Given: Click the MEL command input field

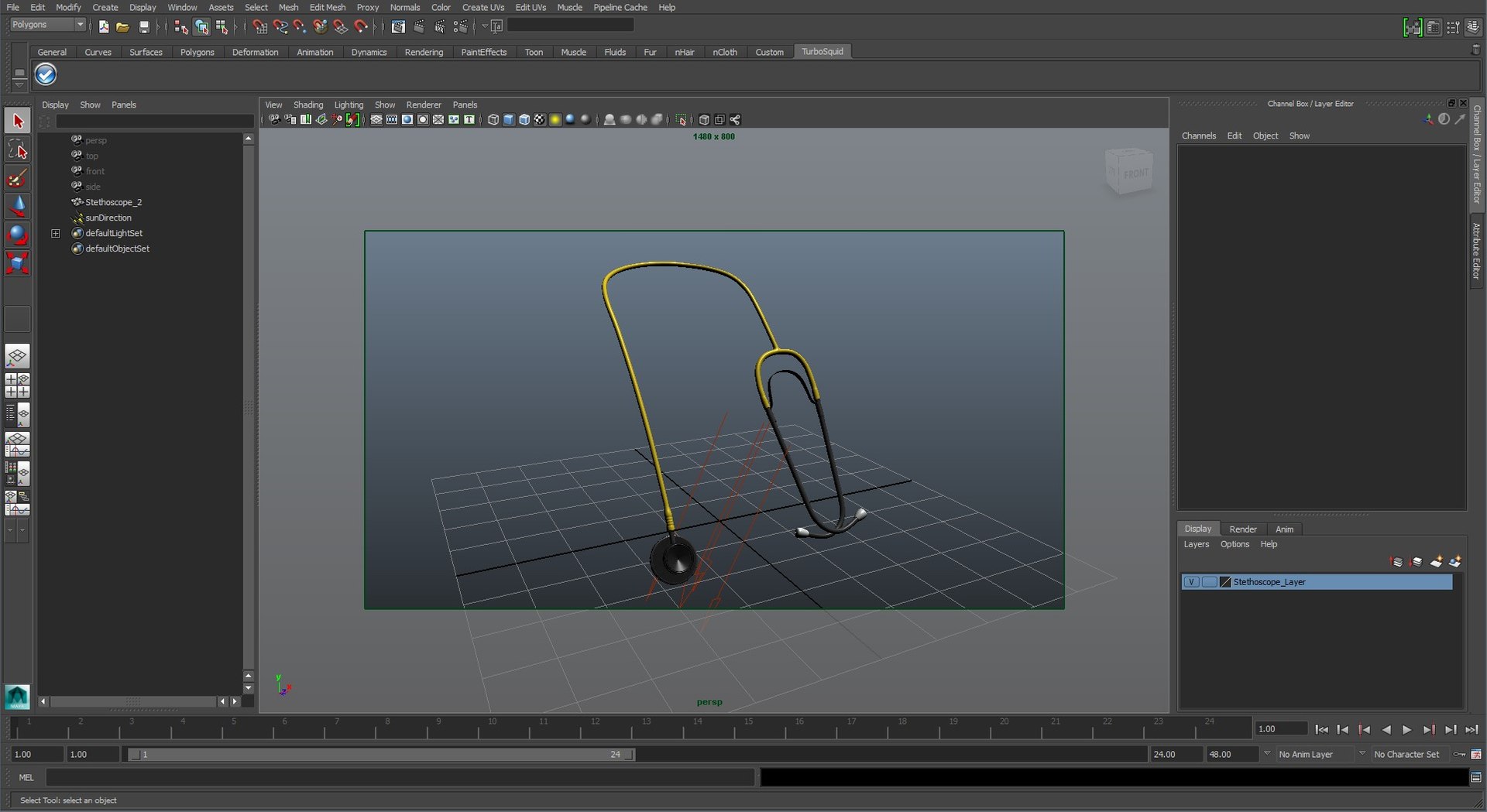Looking at the screenshot, I should tap(400, 777).
